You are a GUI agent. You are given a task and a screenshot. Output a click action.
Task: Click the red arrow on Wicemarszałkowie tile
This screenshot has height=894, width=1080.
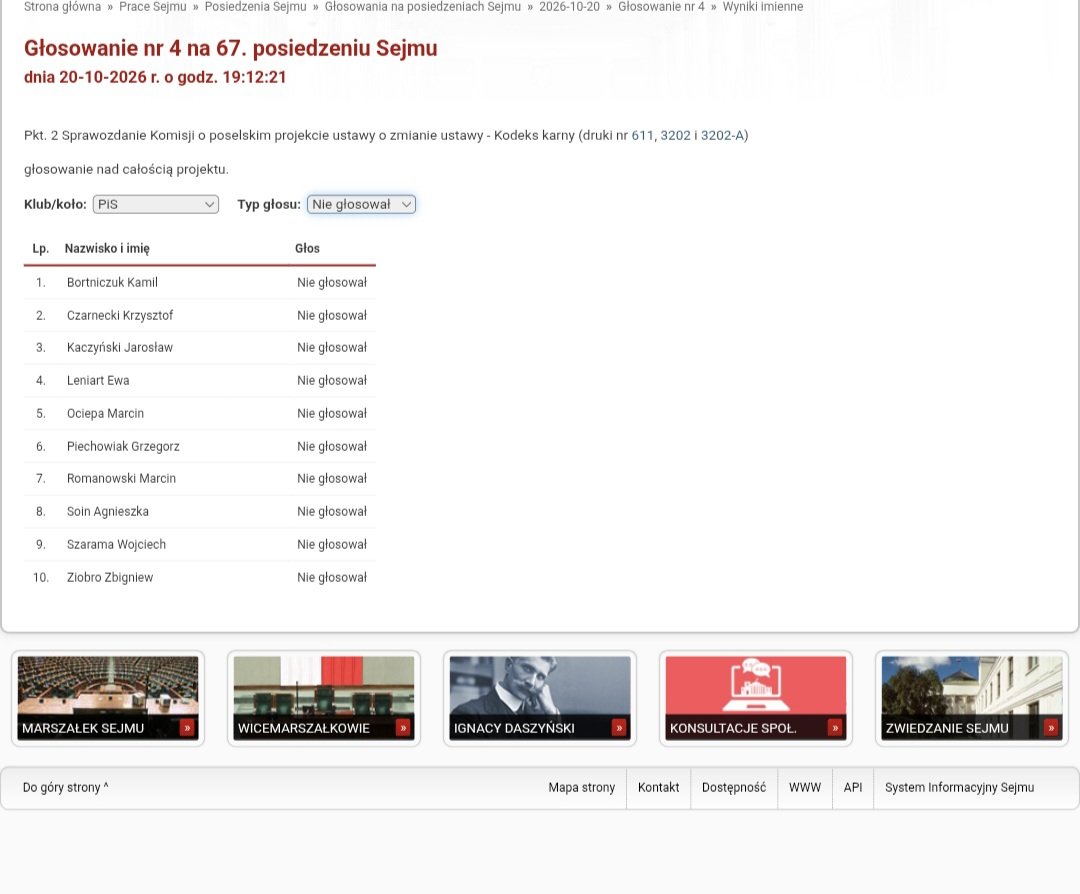point(403,728)
